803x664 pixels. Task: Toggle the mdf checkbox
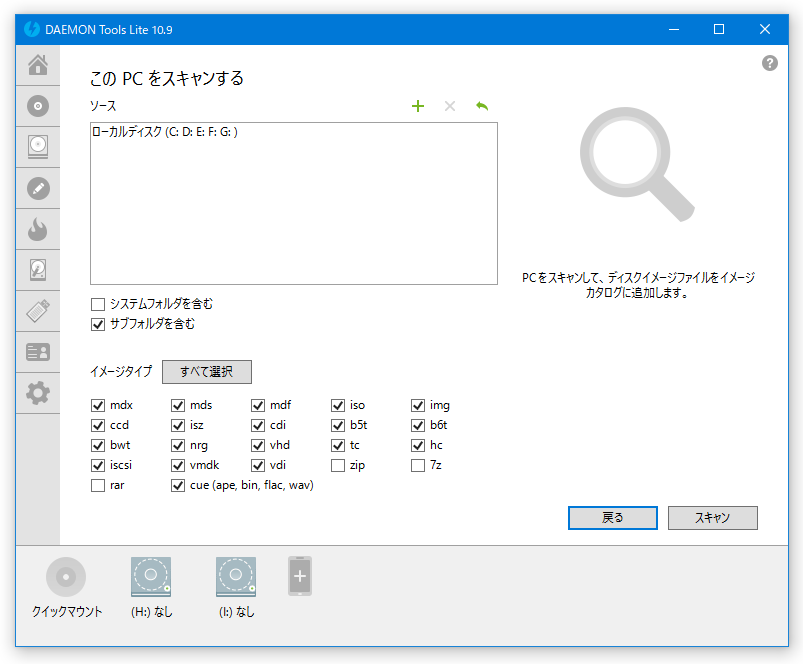tap(258, 405)
